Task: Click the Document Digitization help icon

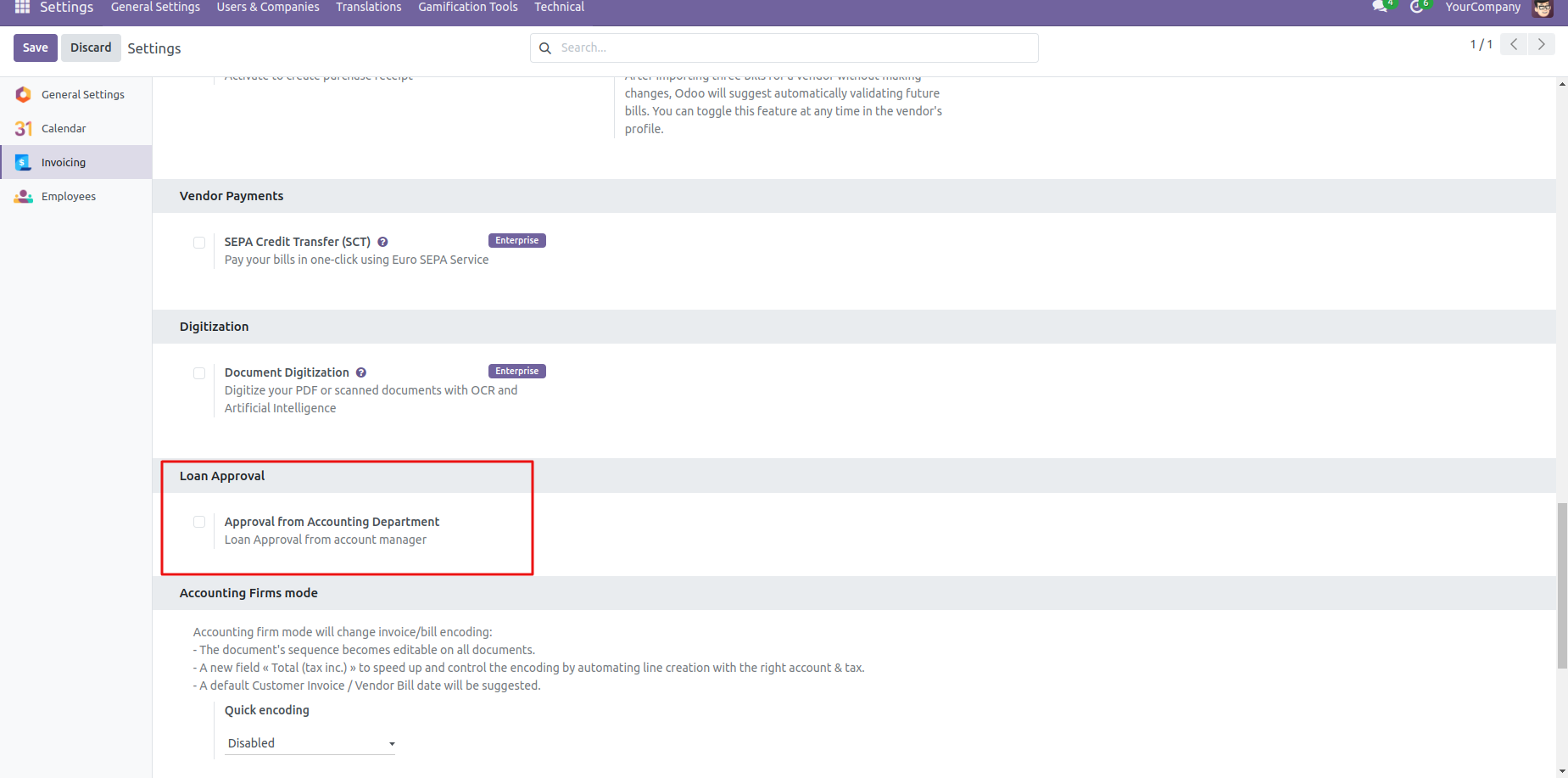Action: pos(361,372)
